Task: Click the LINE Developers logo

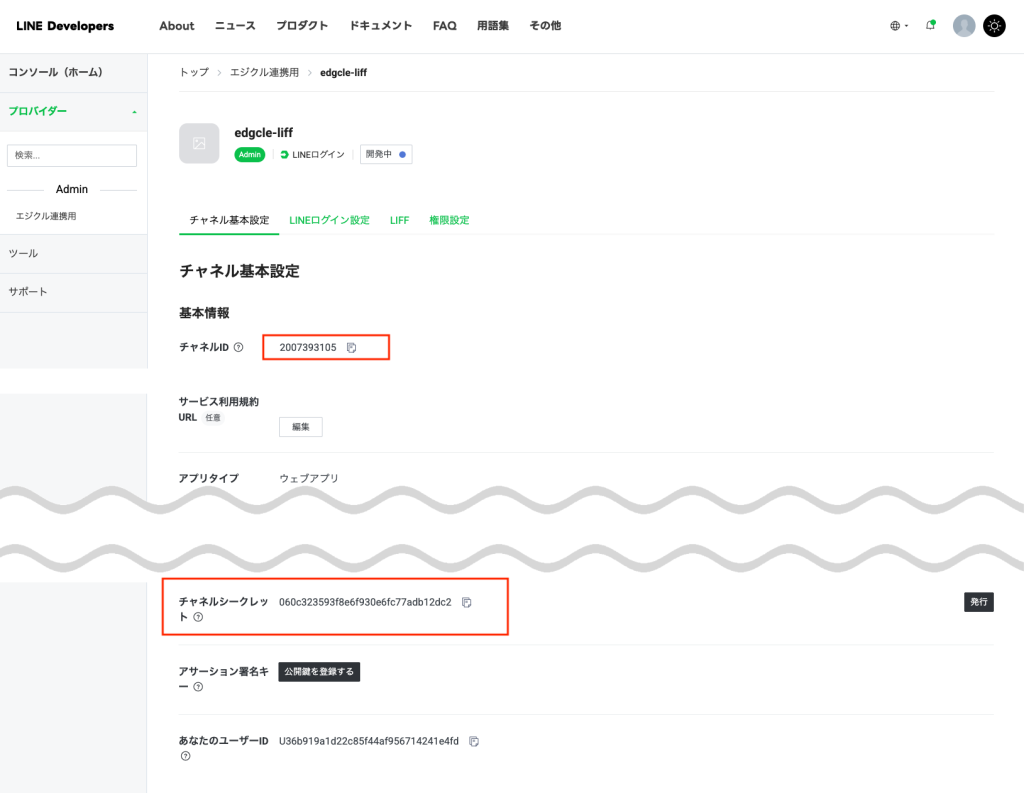Action: (x=65, y=26)
